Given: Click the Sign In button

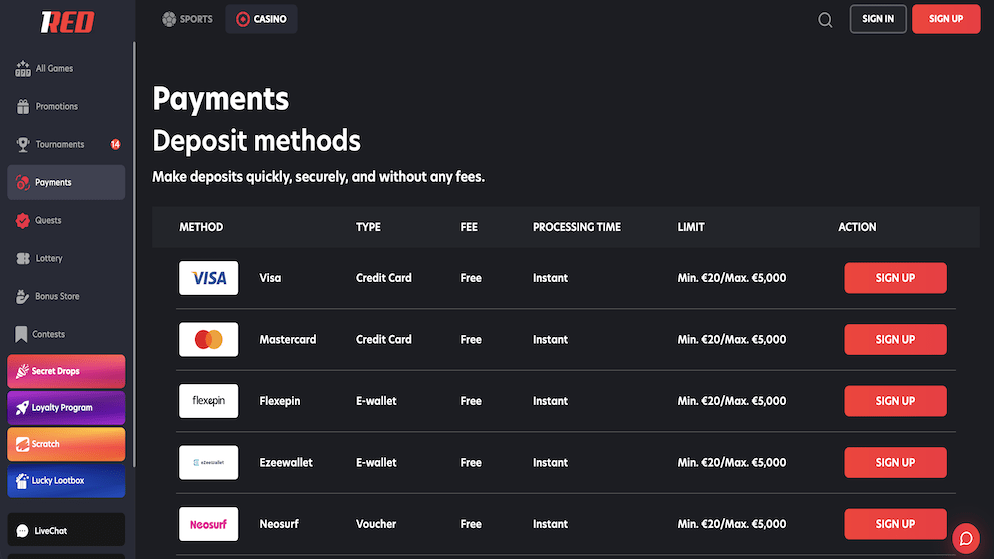Looking at the screenshot, I should coord(878,19).
